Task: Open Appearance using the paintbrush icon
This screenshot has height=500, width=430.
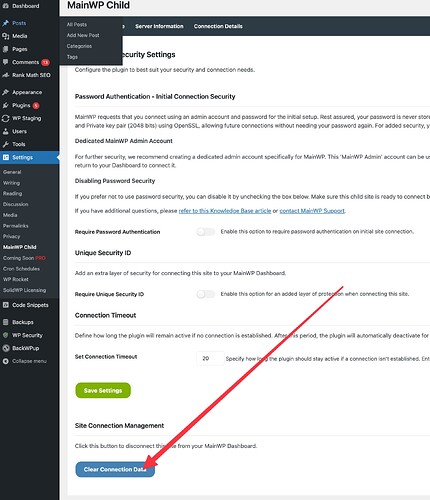Action: (x=5, y=92)
